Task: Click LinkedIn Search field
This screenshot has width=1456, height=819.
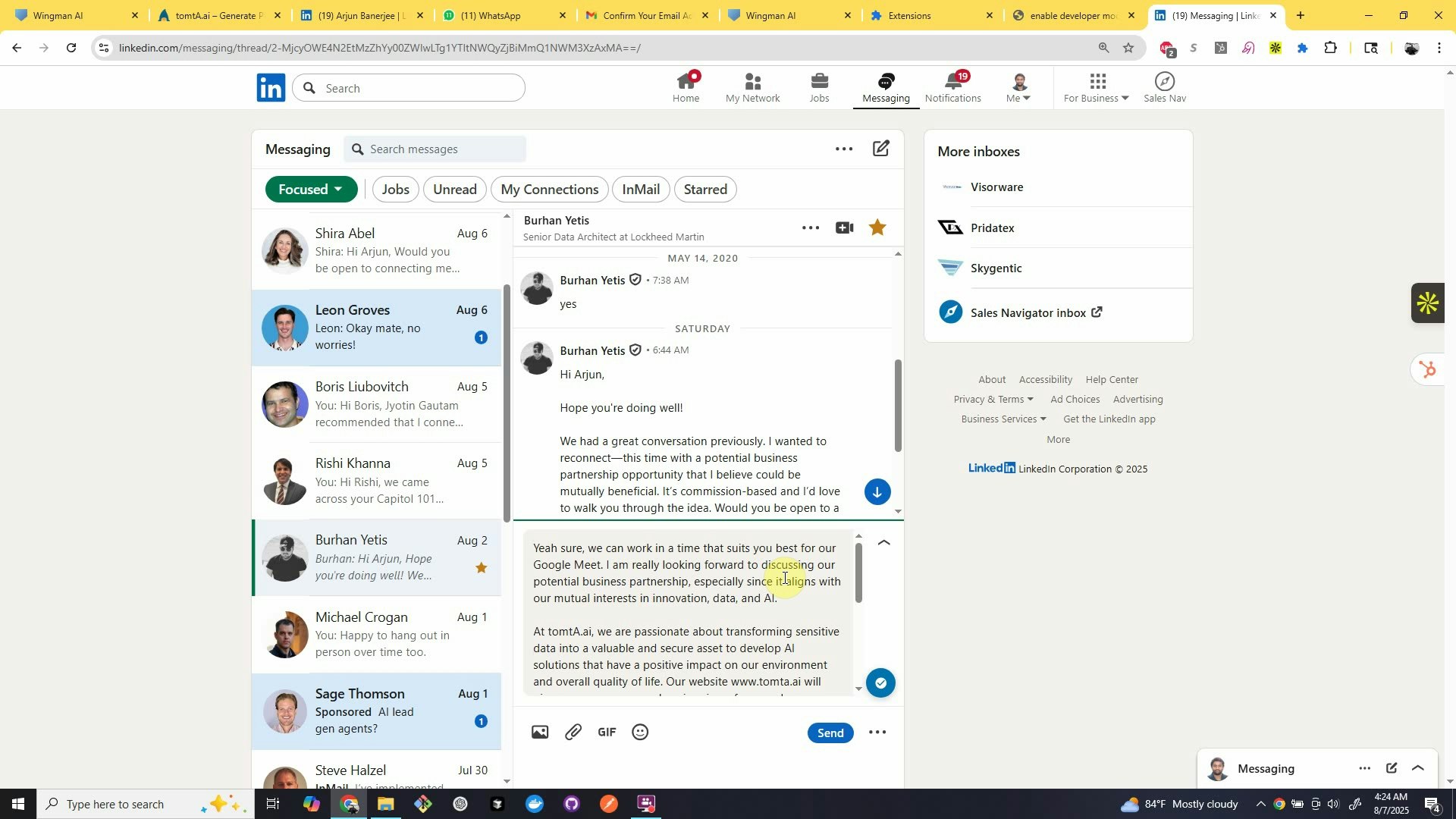Action: (409, 88)
